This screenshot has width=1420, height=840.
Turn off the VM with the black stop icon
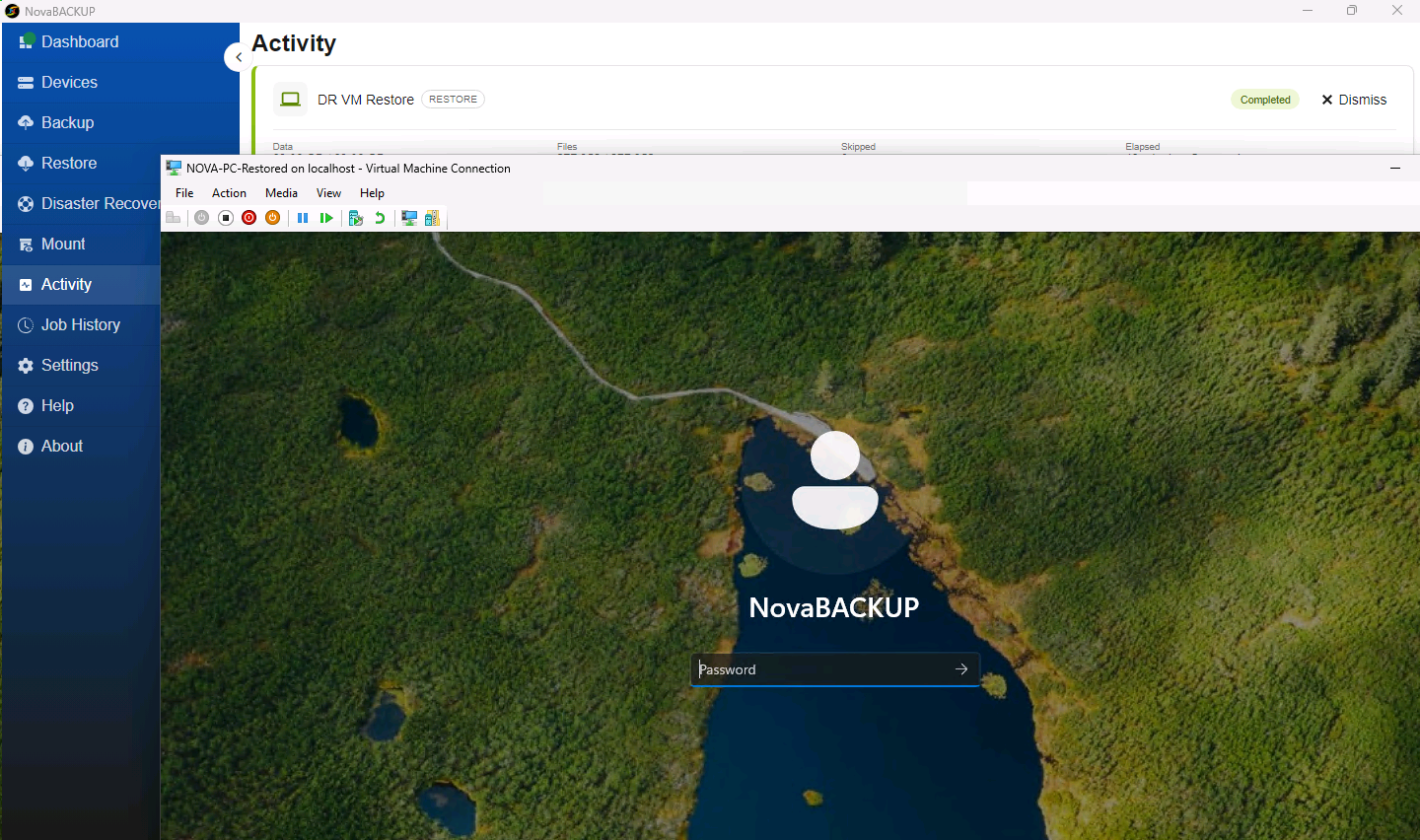pyautogui.click(x=225, y=218)
